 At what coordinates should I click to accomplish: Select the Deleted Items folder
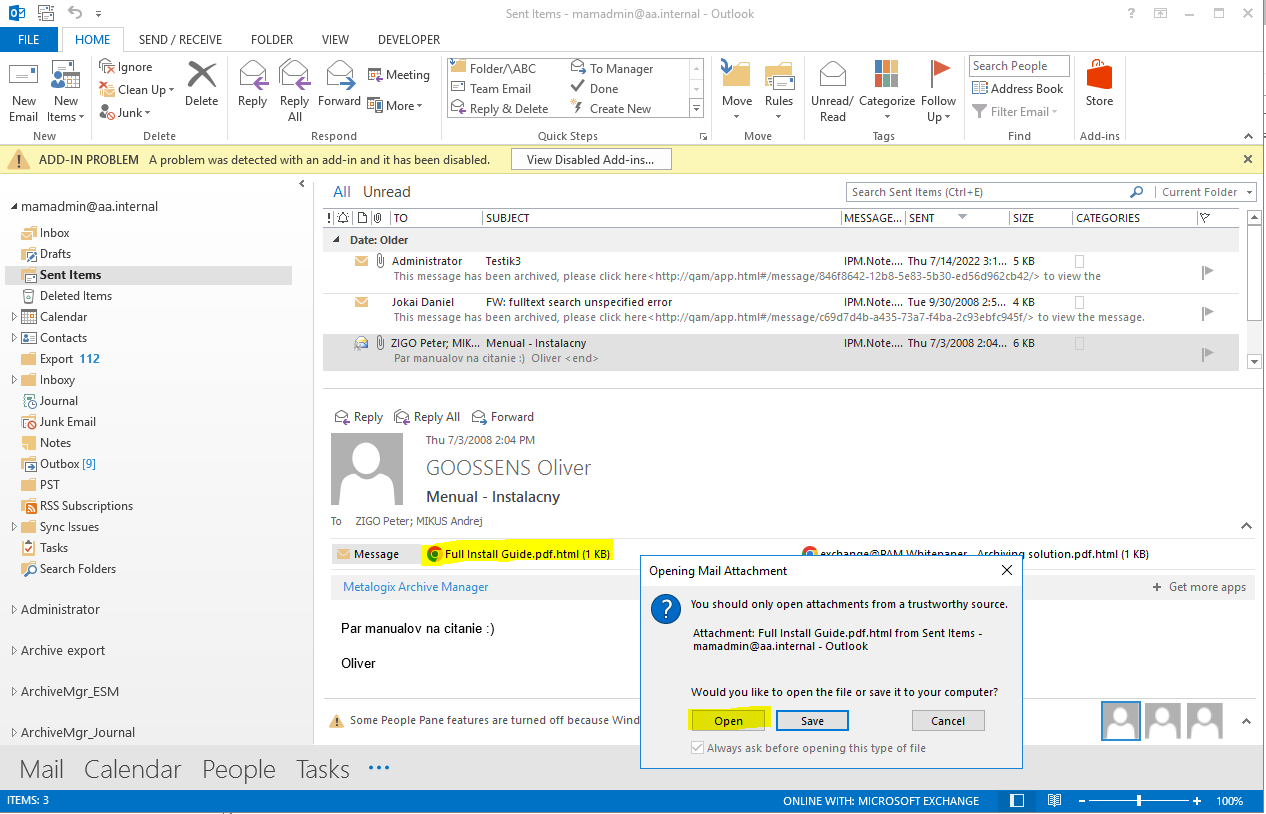pos(75,296)
